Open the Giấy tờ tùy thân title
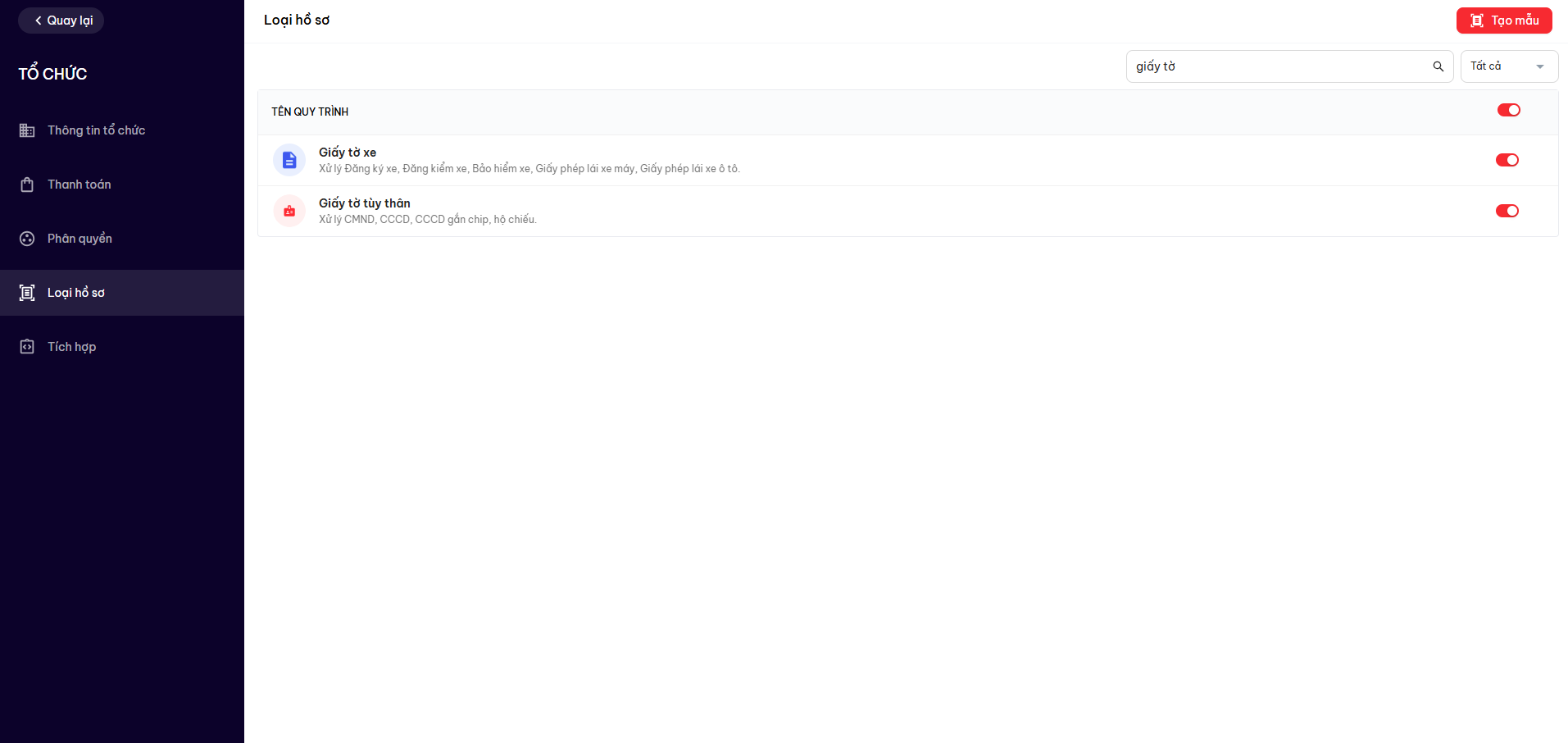Screen dimensions: 1568x743 [x=365, y=203]
